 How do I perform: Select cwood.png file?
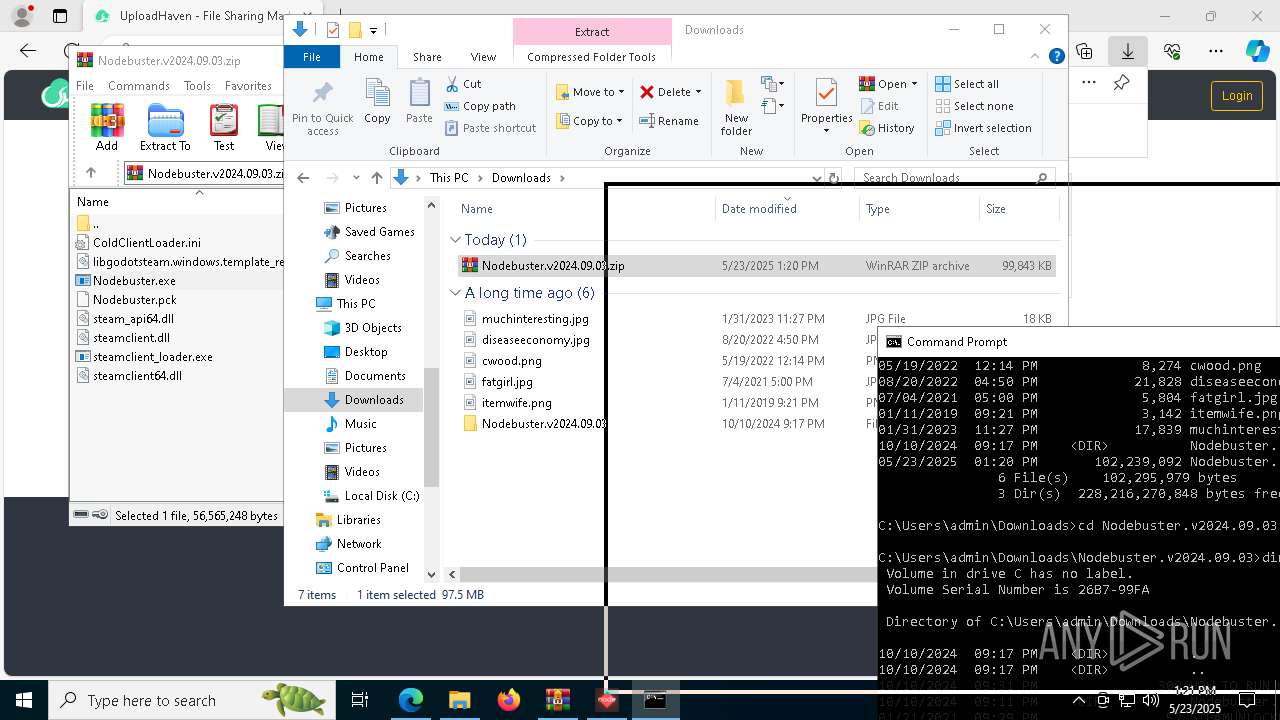click(x=512, y=361)
